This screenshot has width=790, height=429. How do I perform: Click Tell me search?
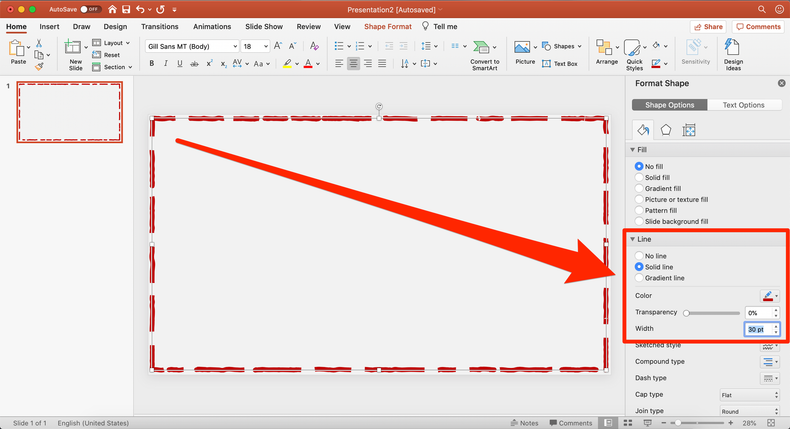[x=439, y=27]
